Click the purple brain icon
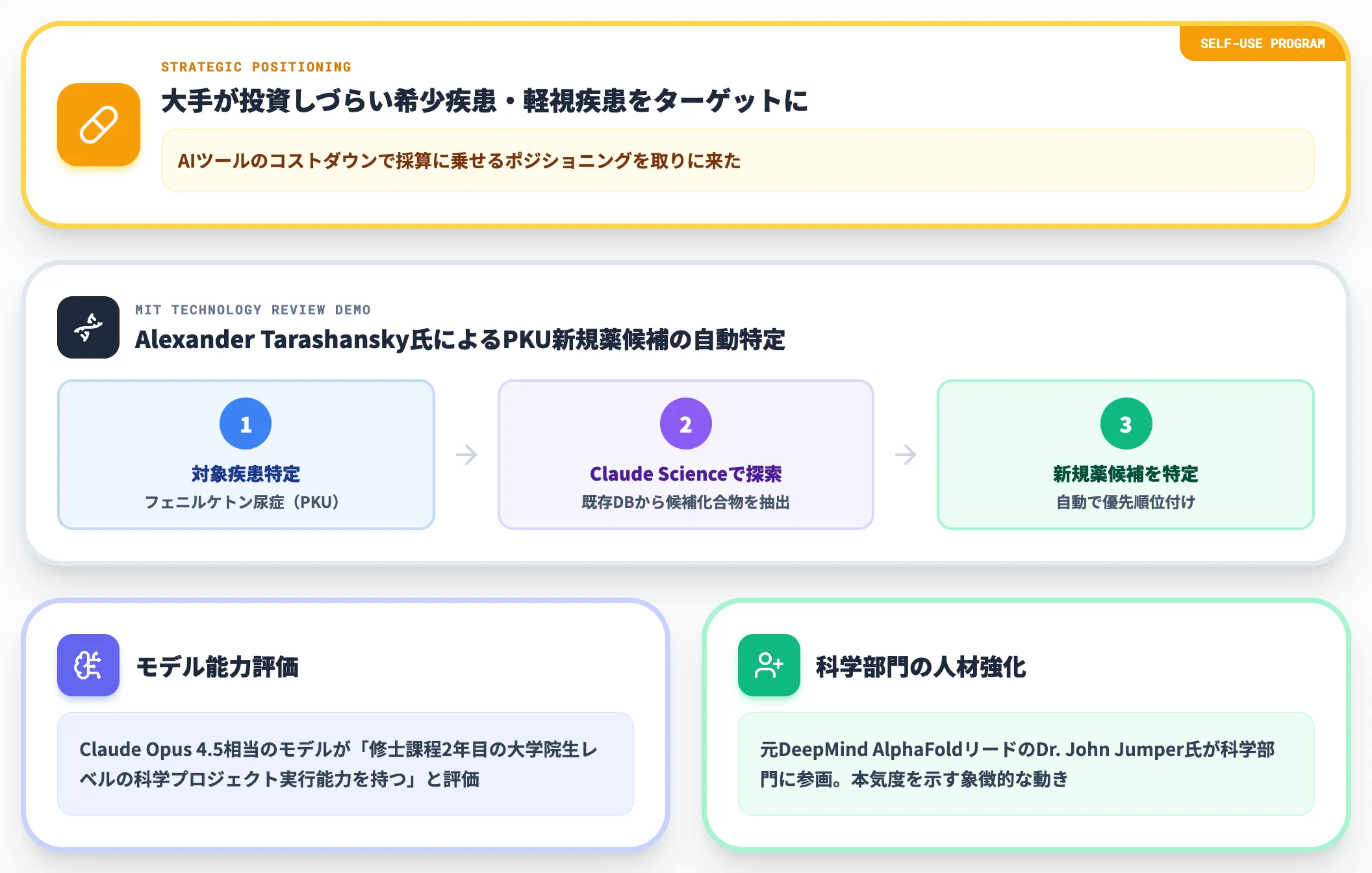 coord(88,665)
